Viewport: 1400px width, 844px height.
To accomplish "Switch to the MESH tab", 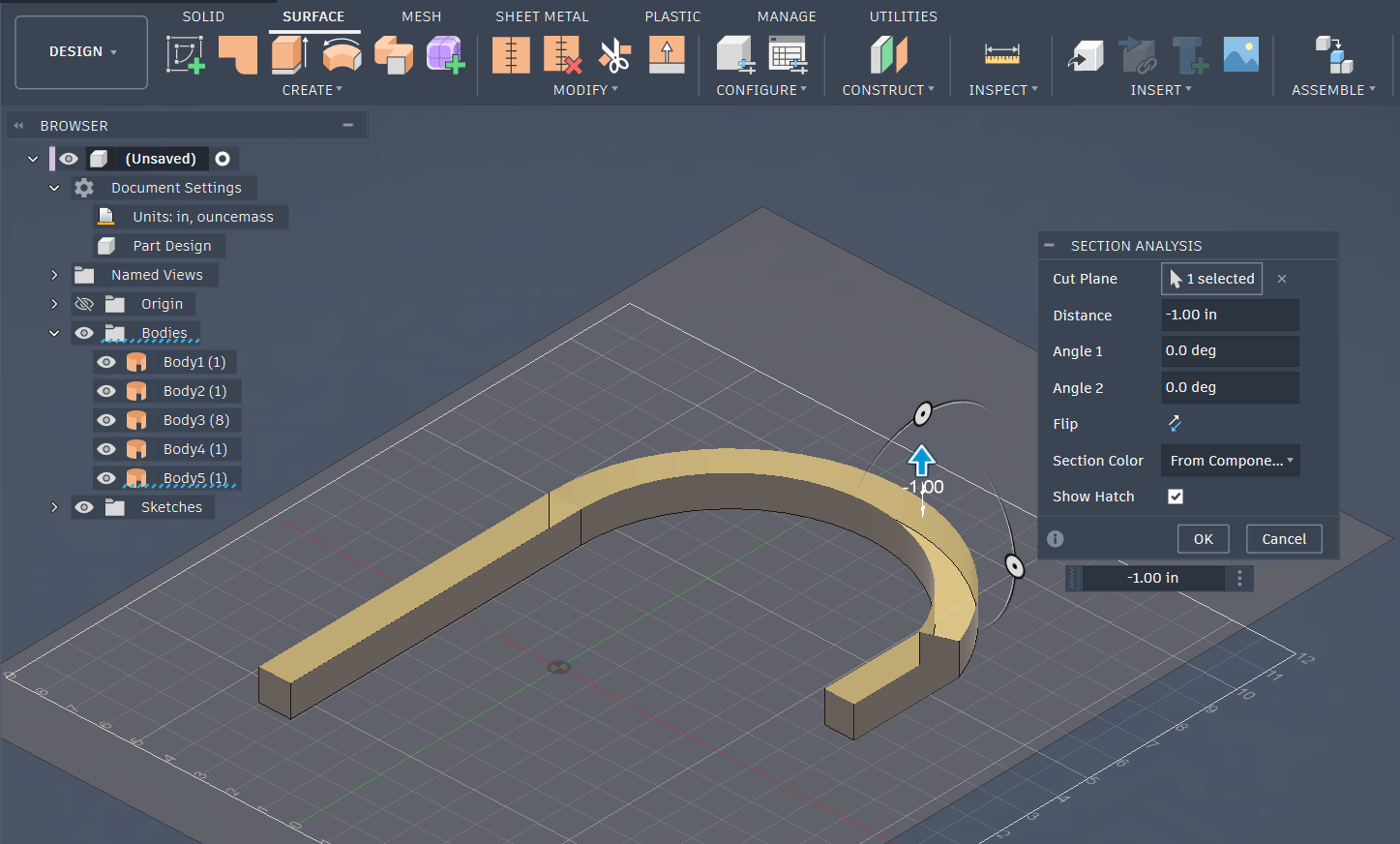I will pos(421,16).
